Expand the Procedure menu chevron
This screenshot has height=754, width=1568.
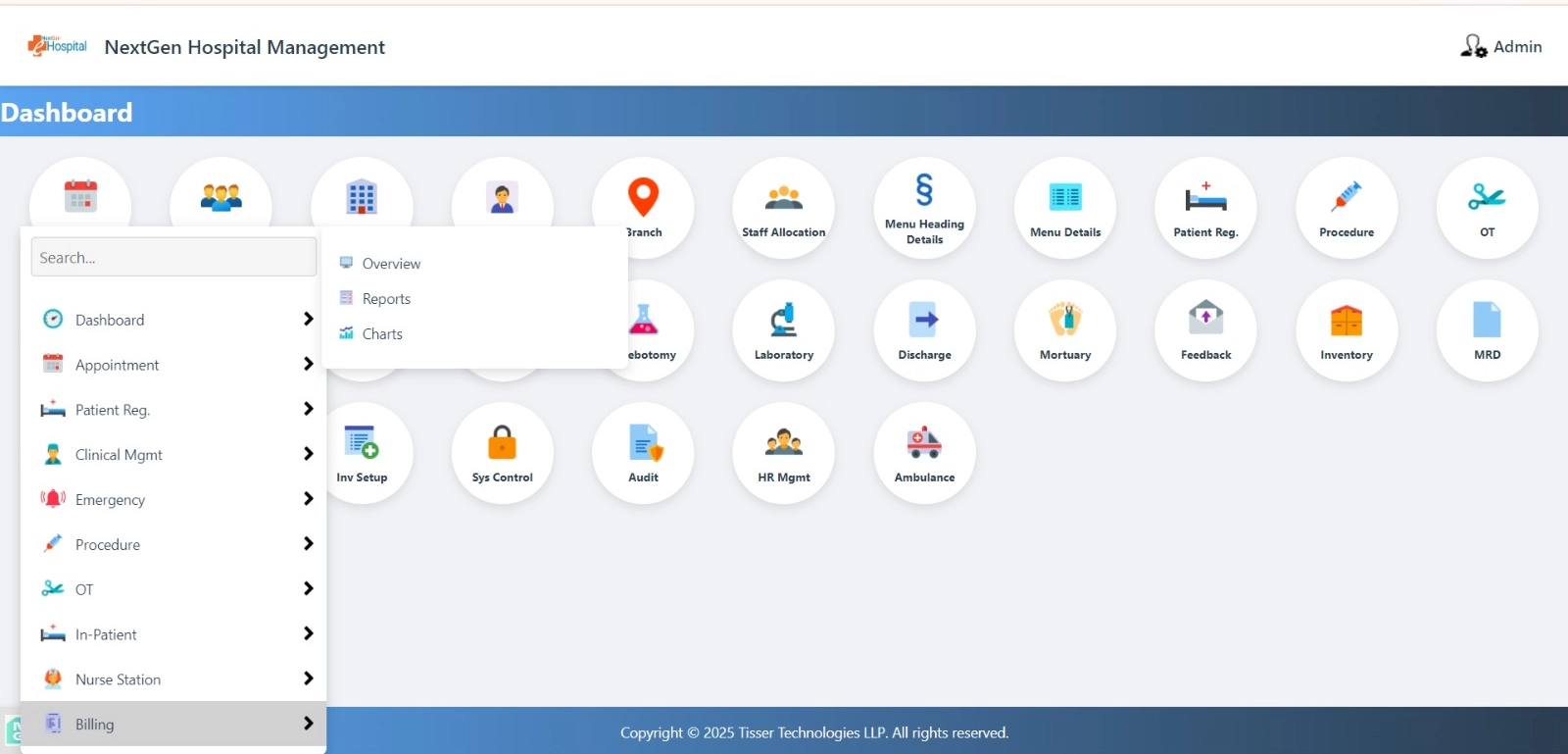308,543
